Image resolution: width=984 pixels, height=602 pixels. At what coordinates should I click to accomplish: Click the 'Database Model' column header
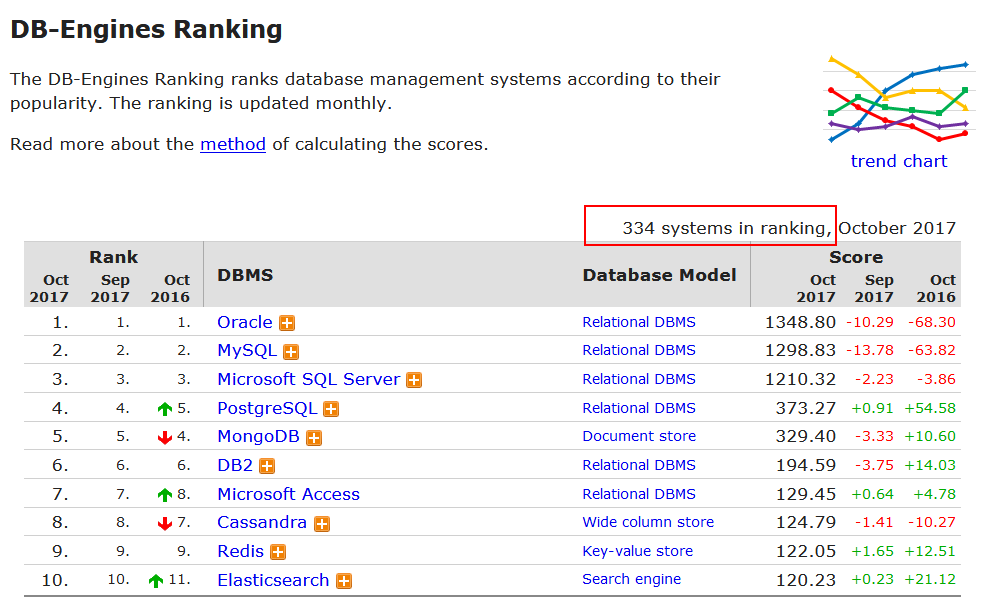coord(660,275)
